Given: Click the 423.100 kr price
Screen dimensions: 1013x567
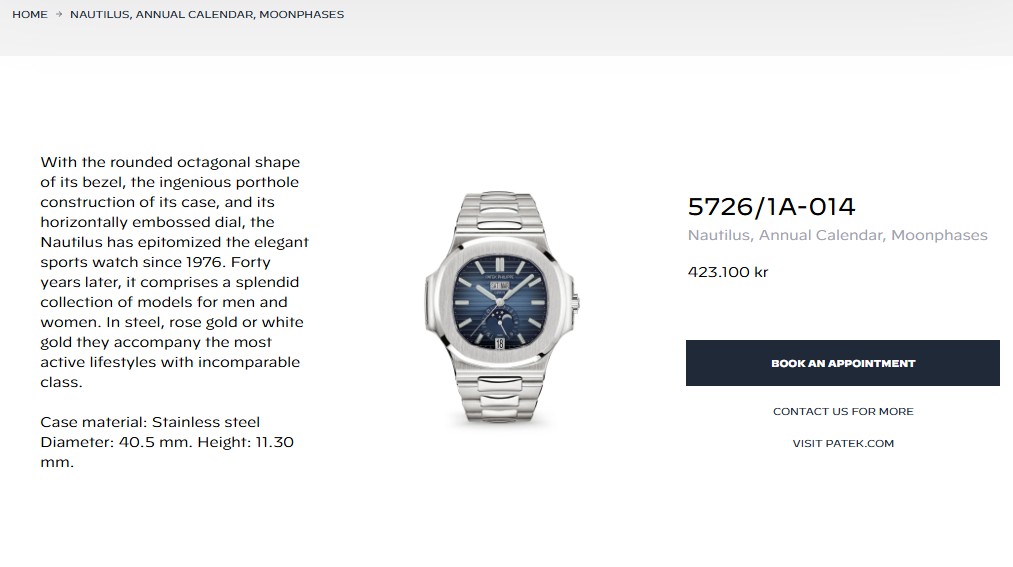Looking at the screenshot, I should pyautogui.click(x=727, y=272).
